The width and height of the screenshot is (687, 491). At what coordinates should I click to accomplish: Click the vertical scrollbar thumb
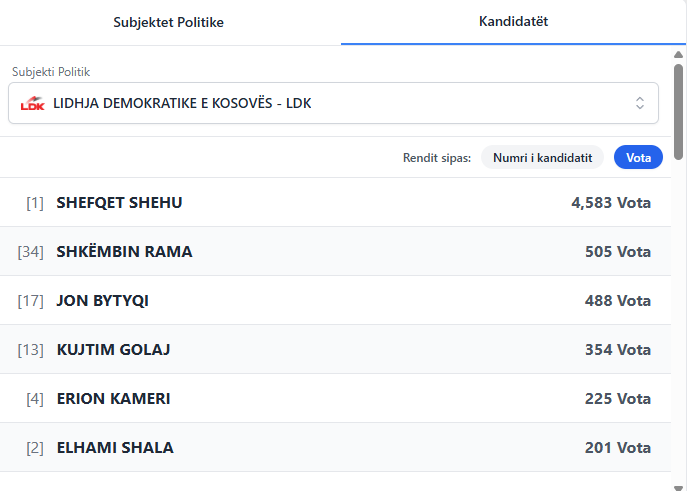[x=679, y=110]
